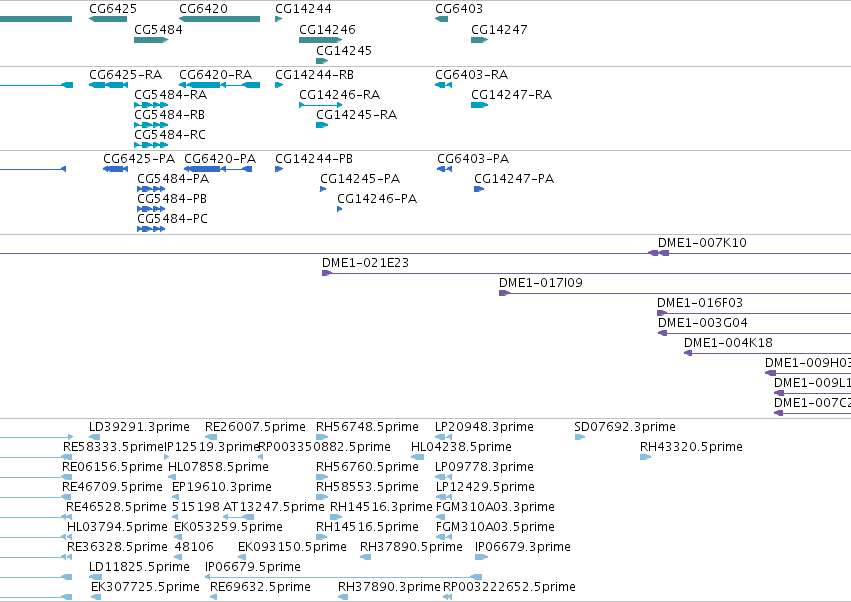
Task: Click transcript CG5484-RA
Action: click(x=171, y=95)
